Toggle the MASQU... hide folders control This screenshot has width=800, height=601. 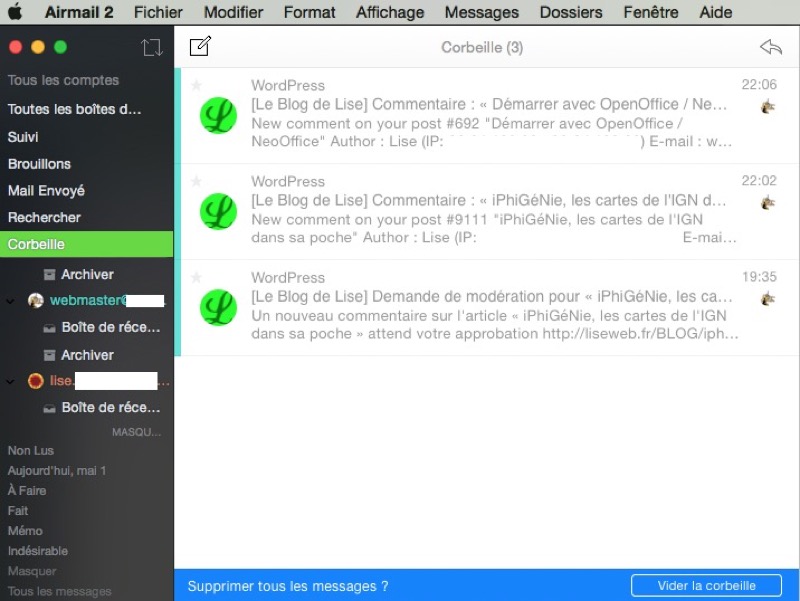(136, 432)
